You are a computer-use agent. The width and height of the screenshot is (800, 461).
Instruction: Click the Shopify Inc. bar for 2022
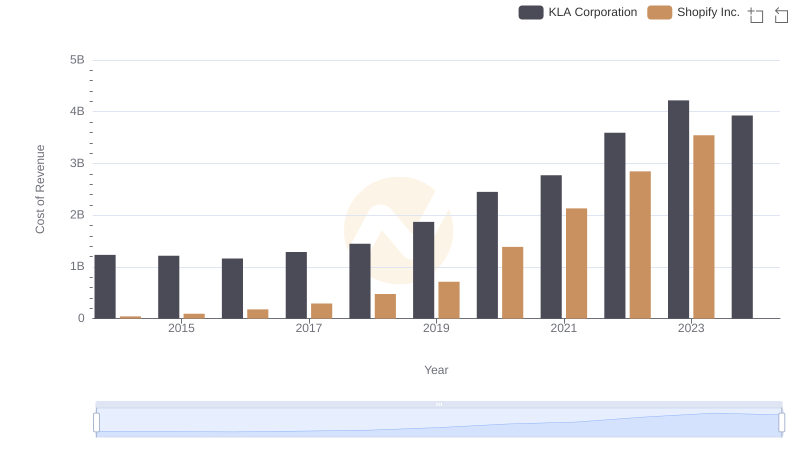[x=640, y=245]
